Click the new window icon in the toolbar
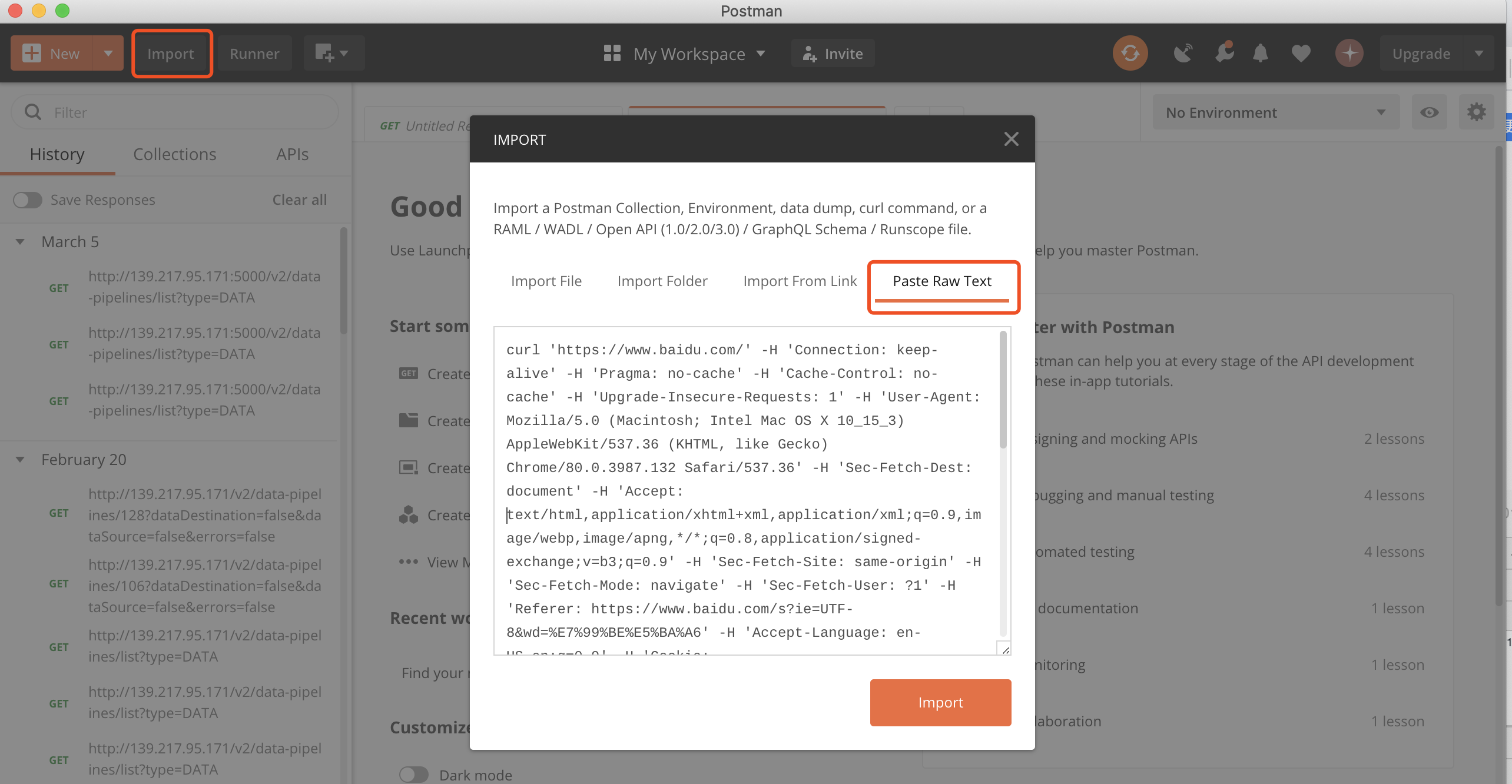The width and height of the screenshot is (1512, 784). [x=324, y=53]
